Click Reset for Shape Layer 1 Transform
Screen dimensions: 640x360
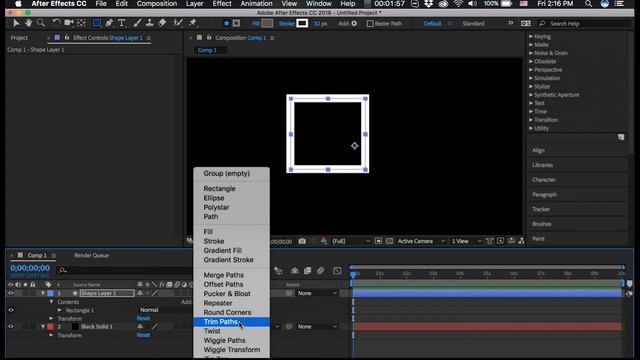tap(143, 318)
